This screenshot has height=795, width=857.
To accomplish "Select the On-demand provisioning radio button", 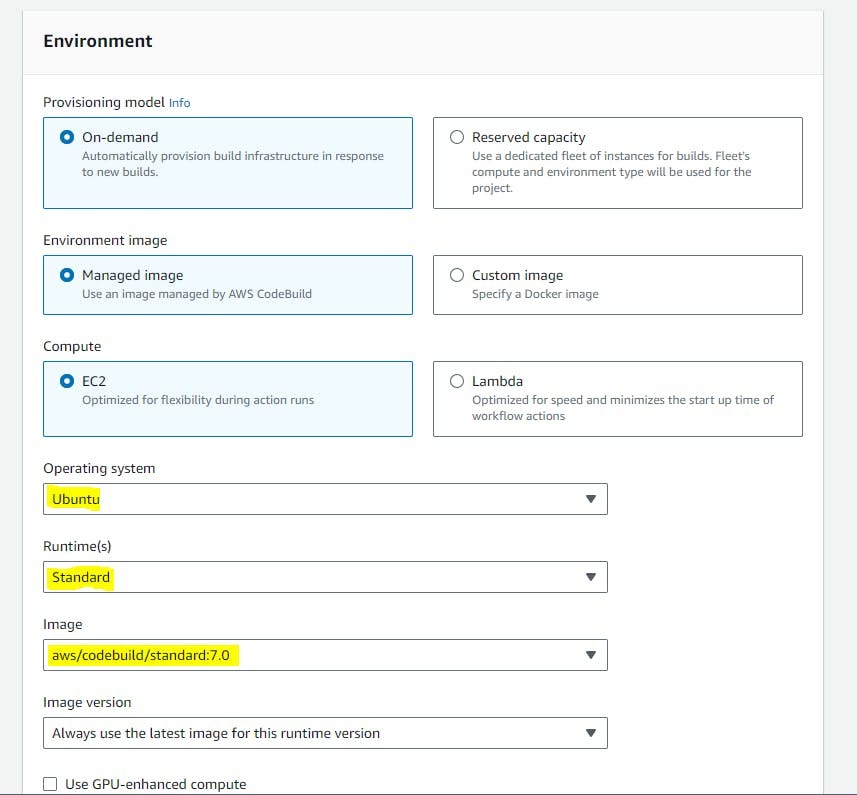I will tap(67, 137).
